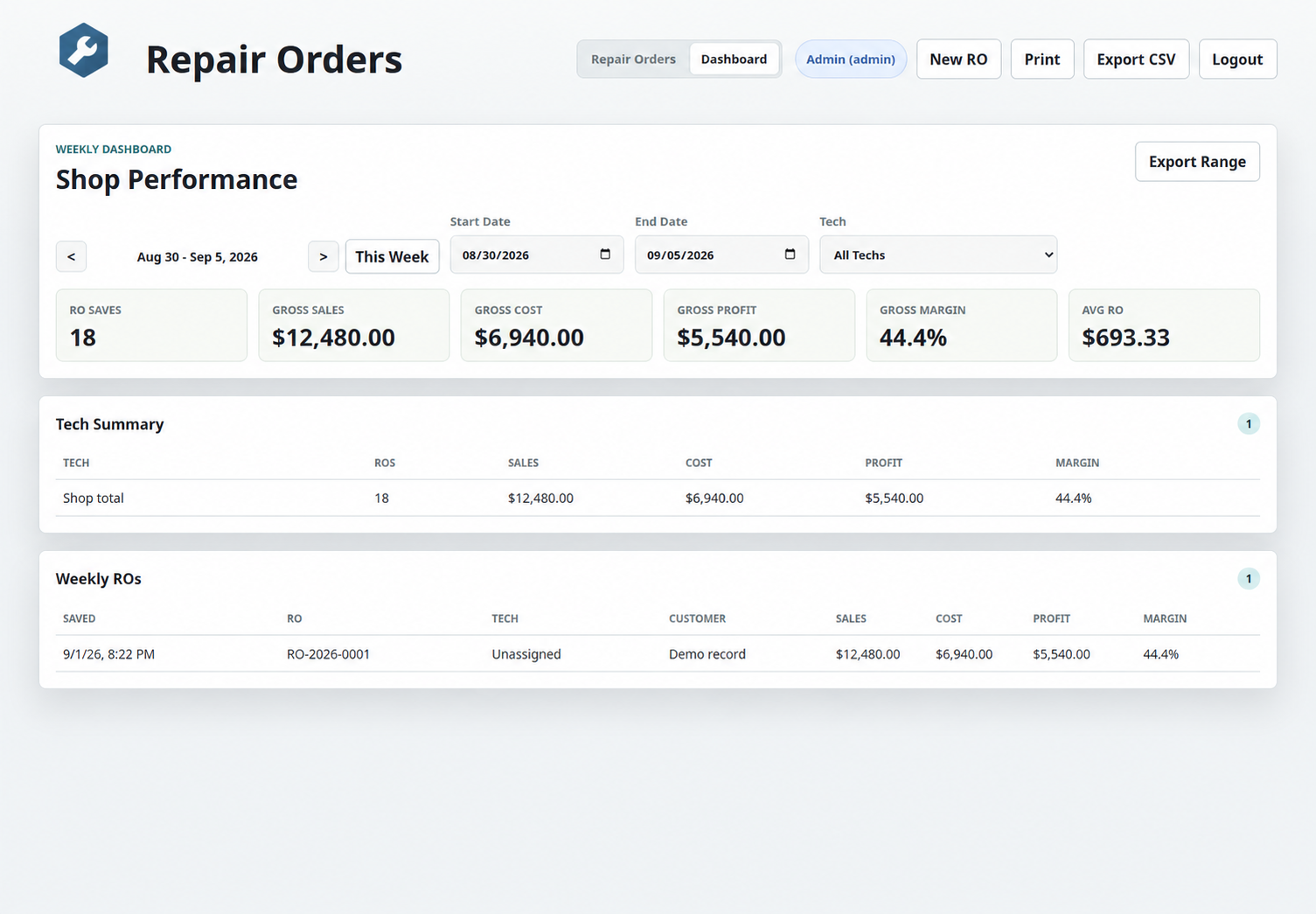Switch to Dashboard tab
Screen dimensions: 1316x914
pos(734,59)
